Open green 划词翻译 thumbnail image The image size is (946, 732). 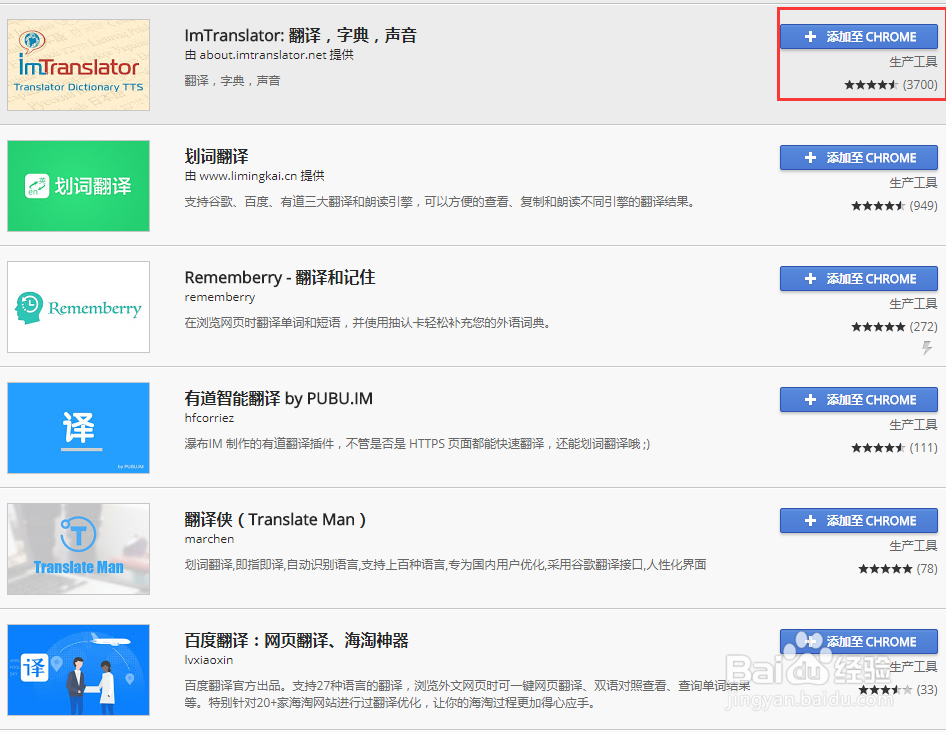coord(78,186)
